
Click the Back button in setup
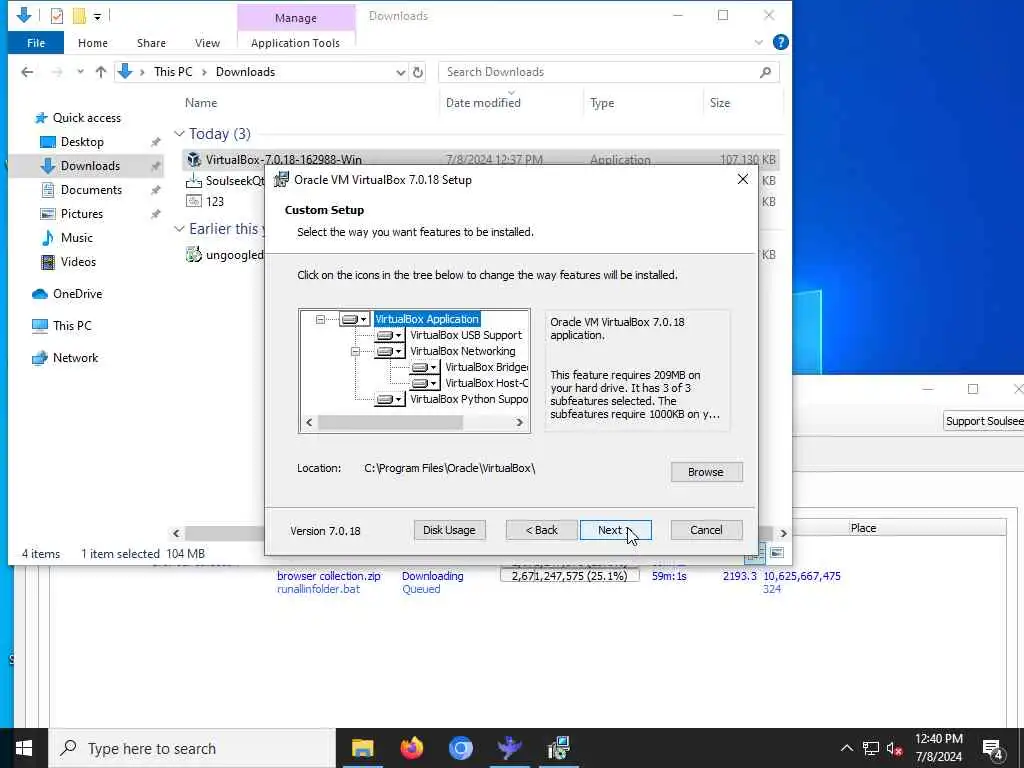pyautogui.click(x=541, y=530)
